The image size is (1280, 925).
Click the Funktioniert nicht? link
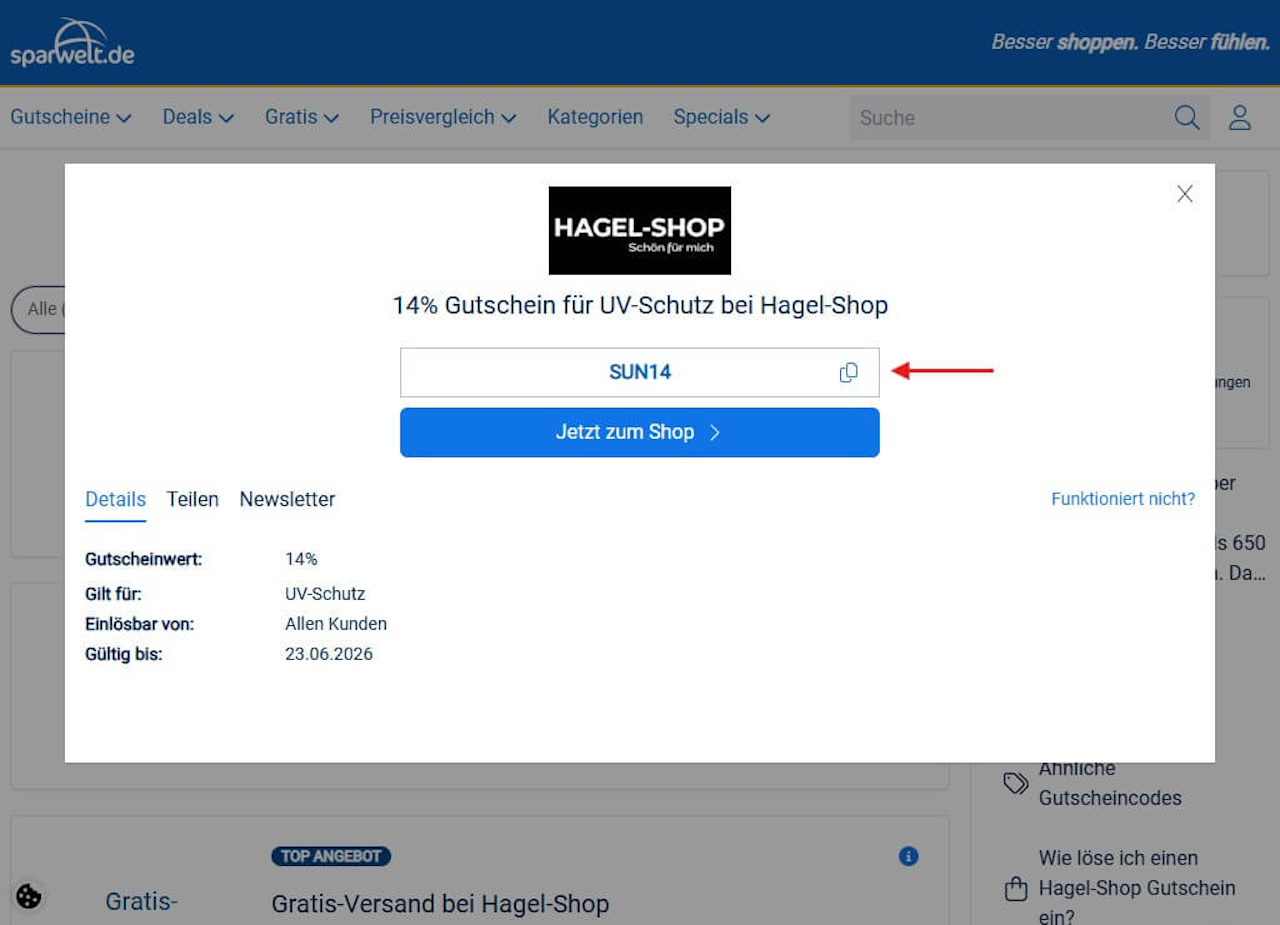[1123, 499]
